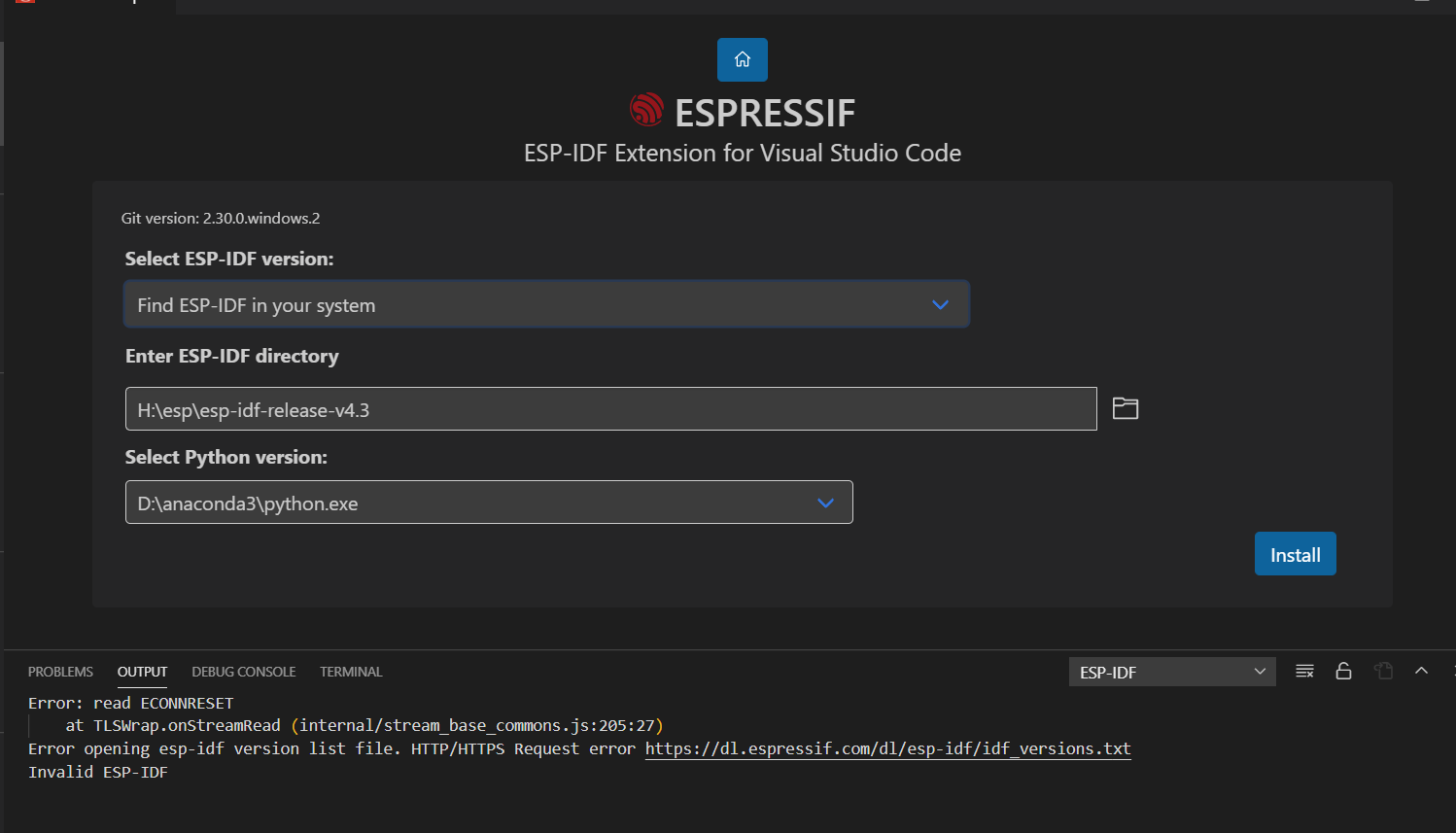Select the OUTPUT tab
This screenshot has width=1456, height=833.
(142, 671)
